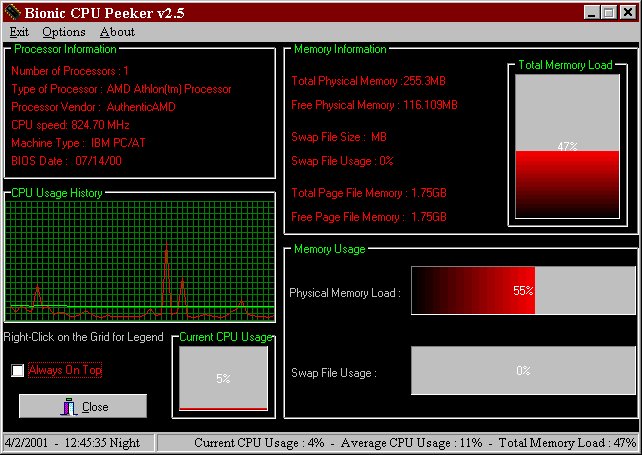
Task: Minimize the Bionic CPU Peeker window
Action: point(591,13)
